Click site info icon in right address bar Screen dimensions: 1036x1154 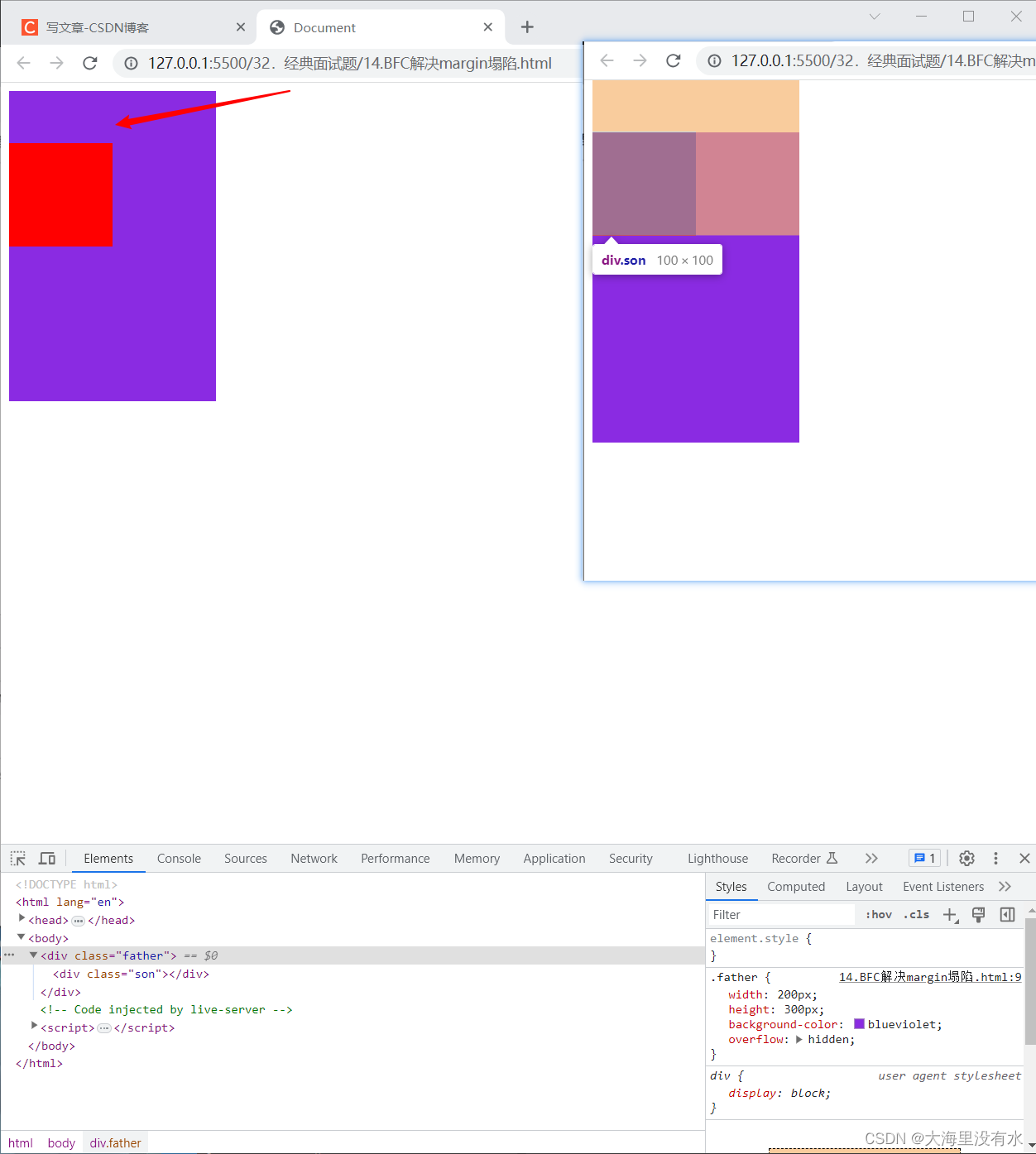point(714,60)
